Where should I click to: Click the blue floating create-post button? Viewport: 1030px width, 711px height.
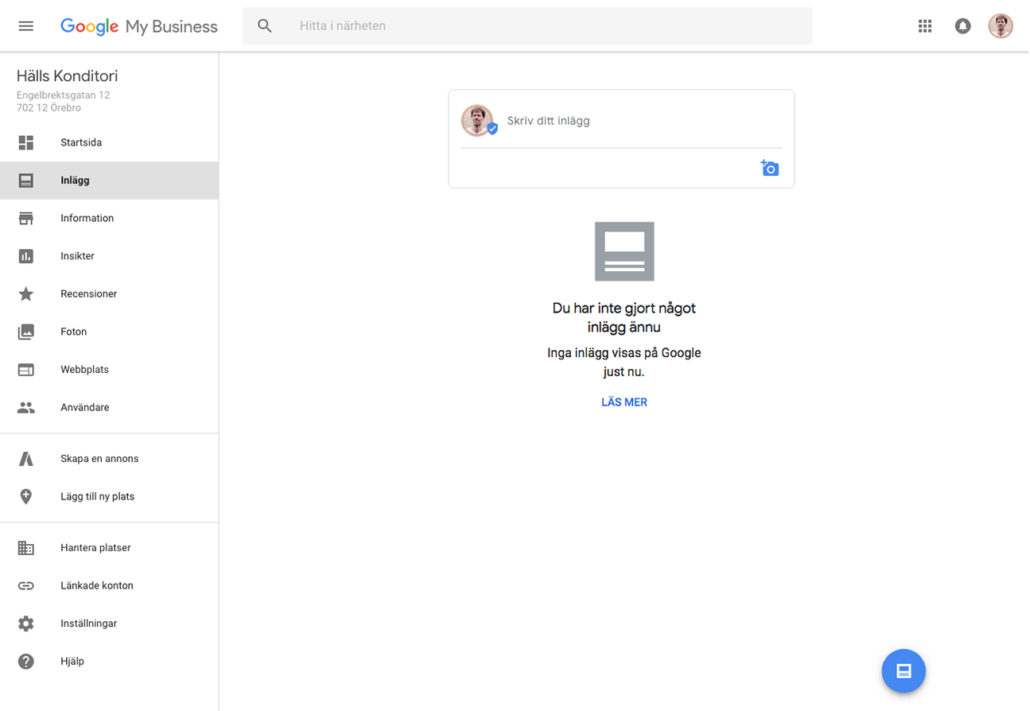click(x=904, y=671)
